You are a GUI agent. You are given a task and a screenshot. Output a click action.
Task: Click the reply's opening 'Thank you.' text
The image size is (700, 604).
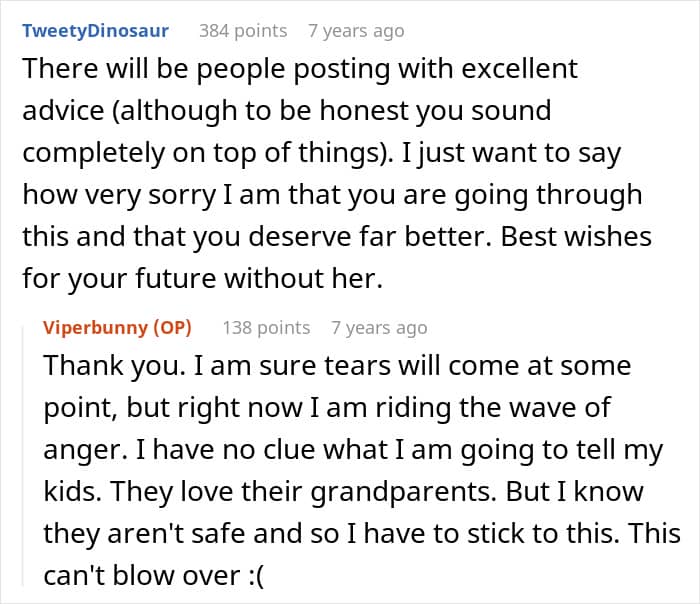point(114,366)
